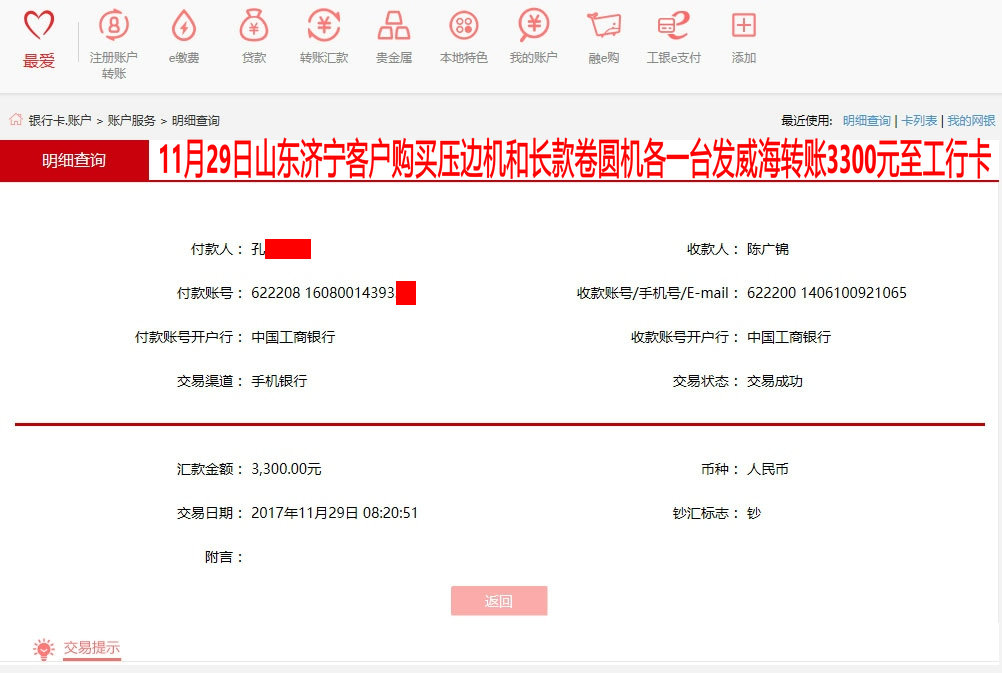Expand the 交易提示 section
Screen dimensions: 1002x673
[x=93, y=648]
